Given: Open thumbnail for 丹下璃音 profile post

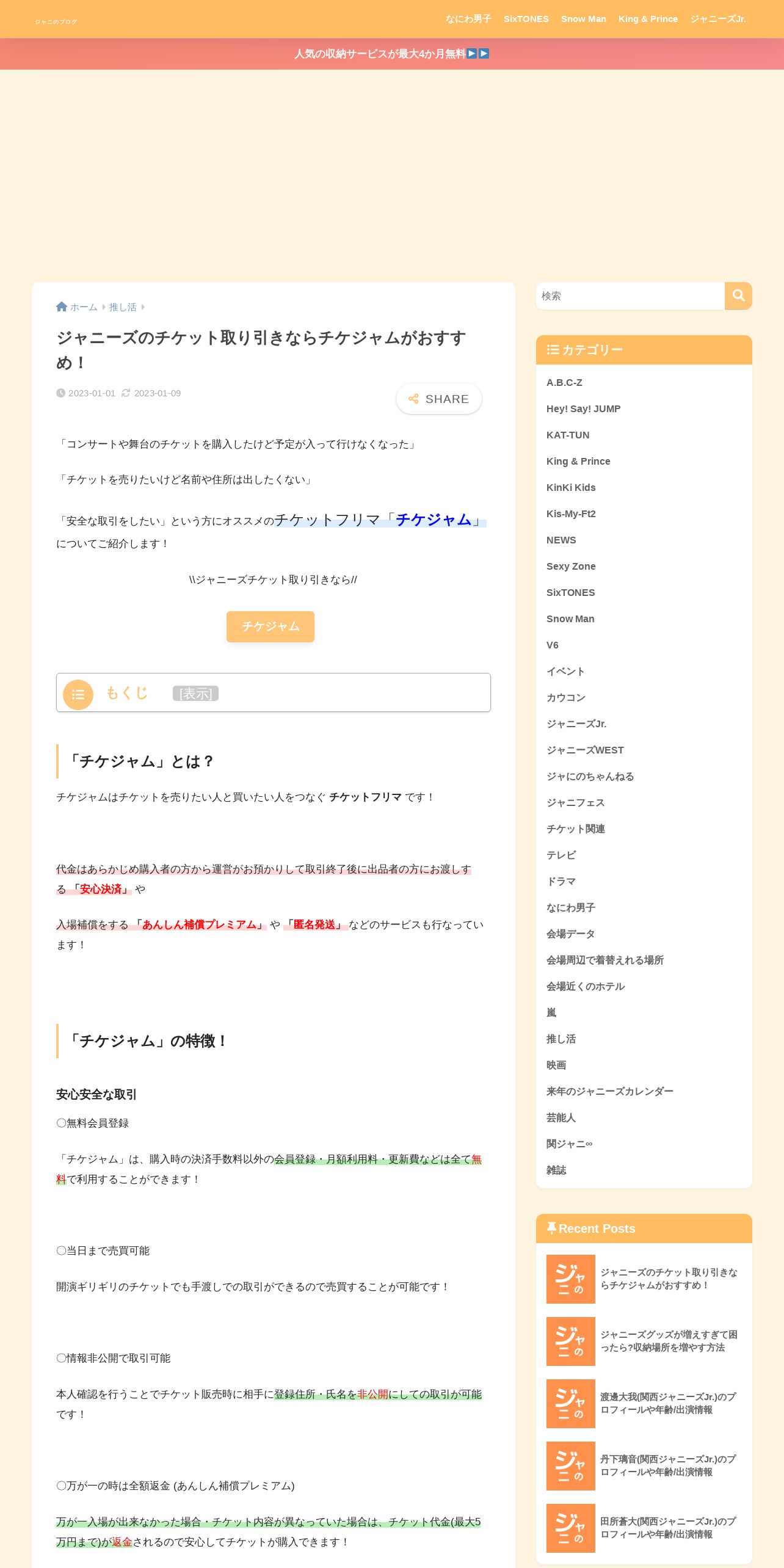Looking at the screenshot, I should [570, 1465].
